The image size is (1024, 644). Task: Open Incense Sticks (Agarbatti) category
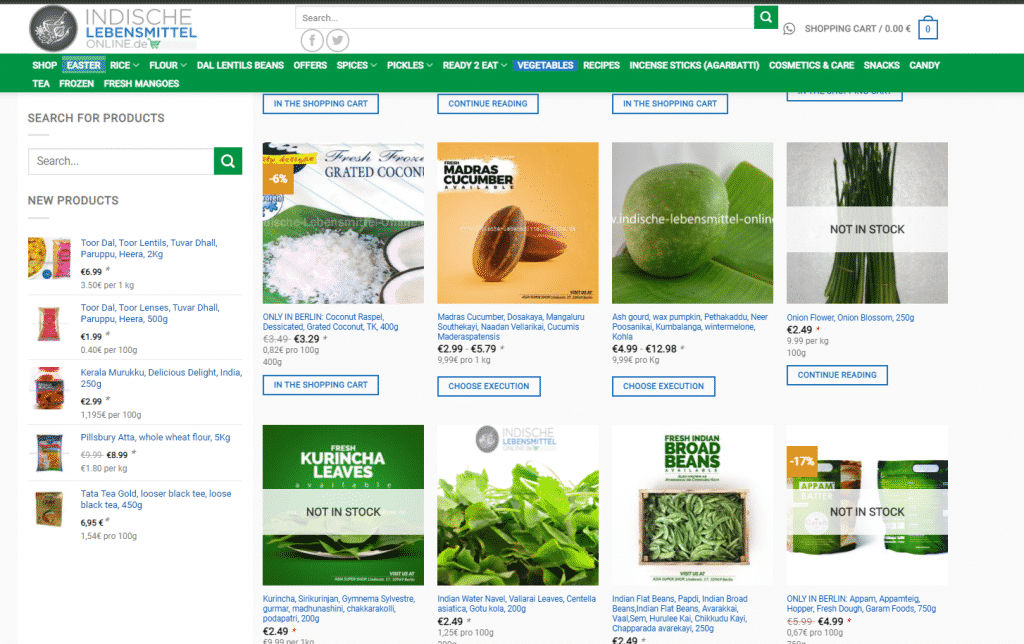[694, 65]
